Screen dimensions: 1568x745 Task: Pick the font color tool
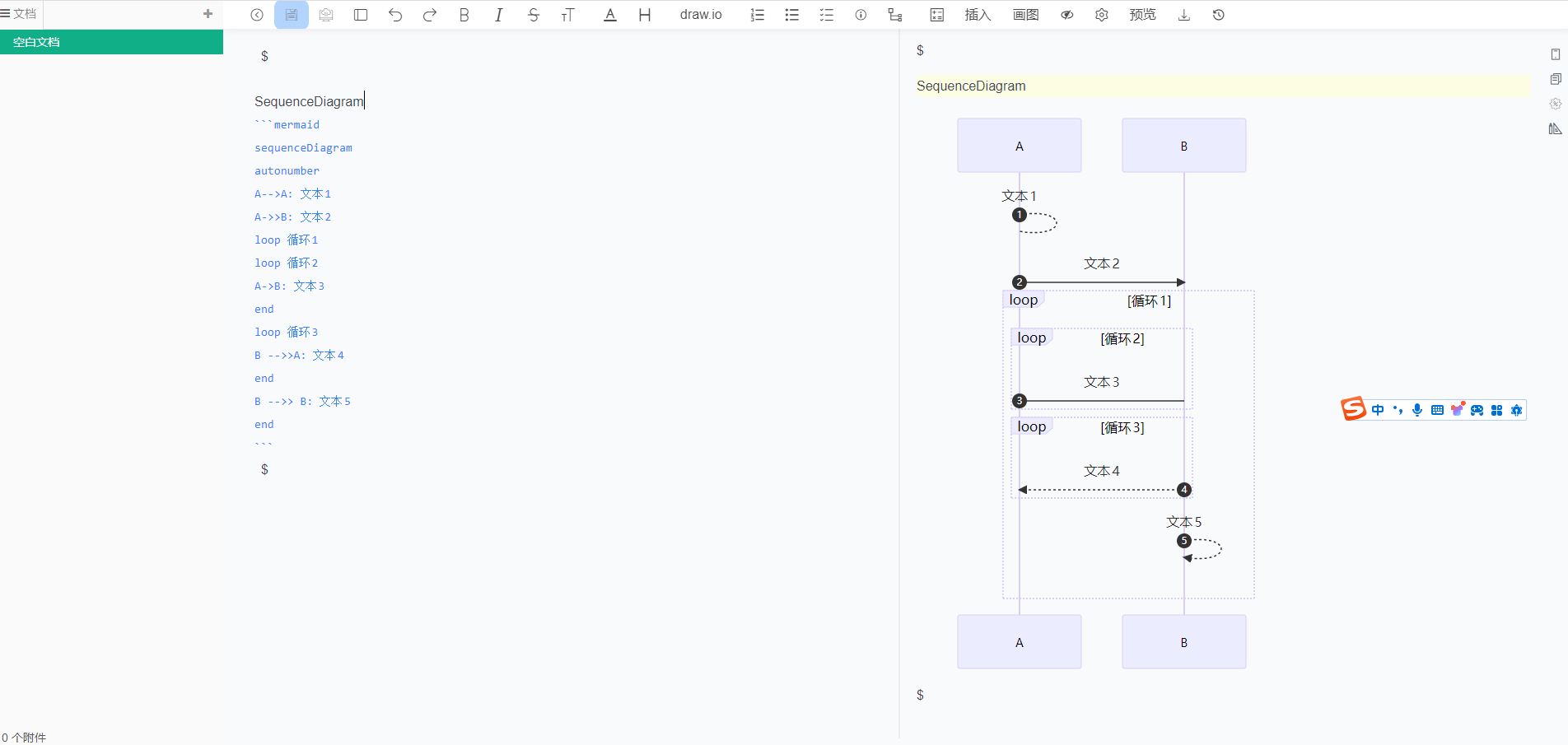click(610, 15)
